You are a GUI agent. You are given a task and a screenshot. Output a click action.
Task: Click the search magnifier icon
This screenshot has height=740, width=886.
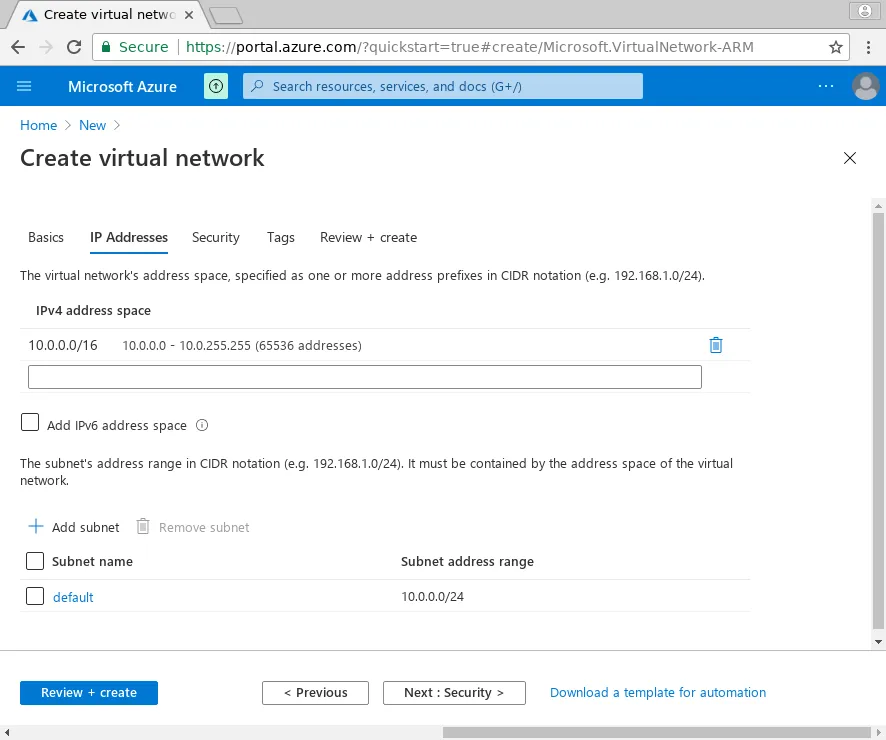[257, 86]
